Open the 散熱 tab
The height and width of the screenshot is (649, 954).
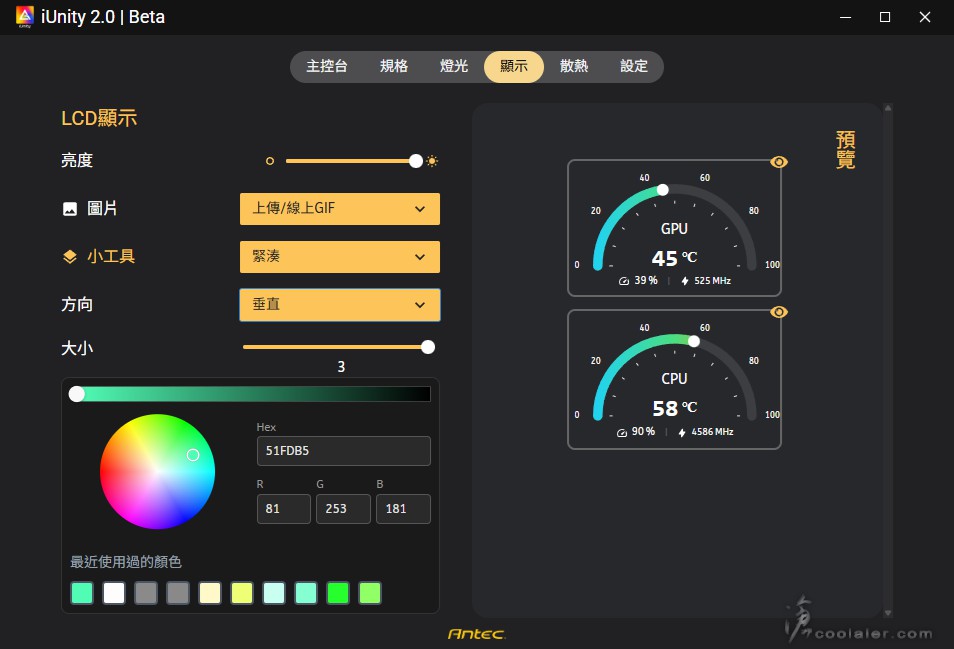tap(574, 67)
